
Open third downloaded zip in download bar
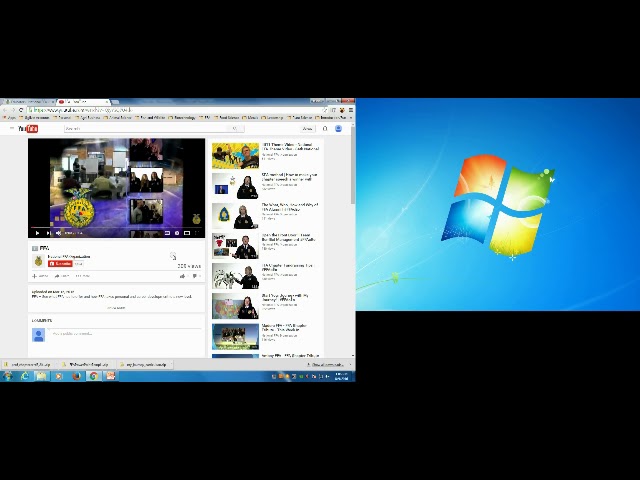point(142,364)
